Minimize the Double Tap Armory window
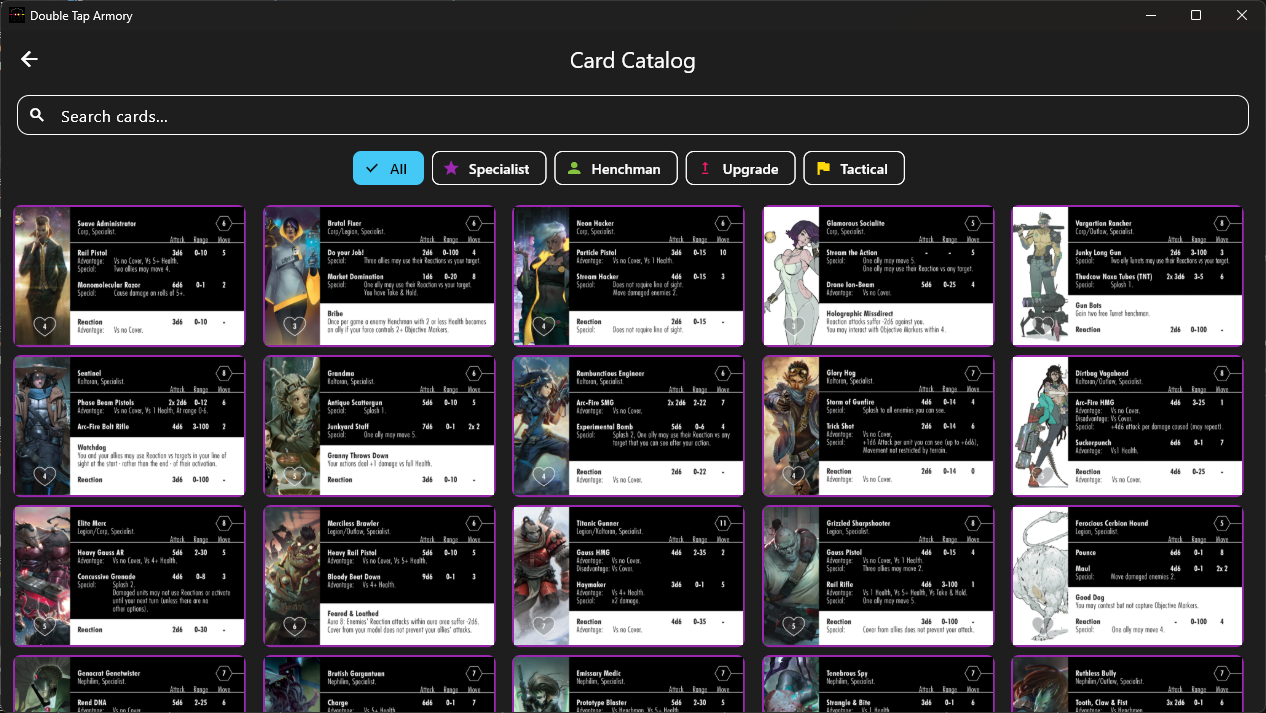Viewport: 1266px width, 713px height. (x=1149, y=15)
